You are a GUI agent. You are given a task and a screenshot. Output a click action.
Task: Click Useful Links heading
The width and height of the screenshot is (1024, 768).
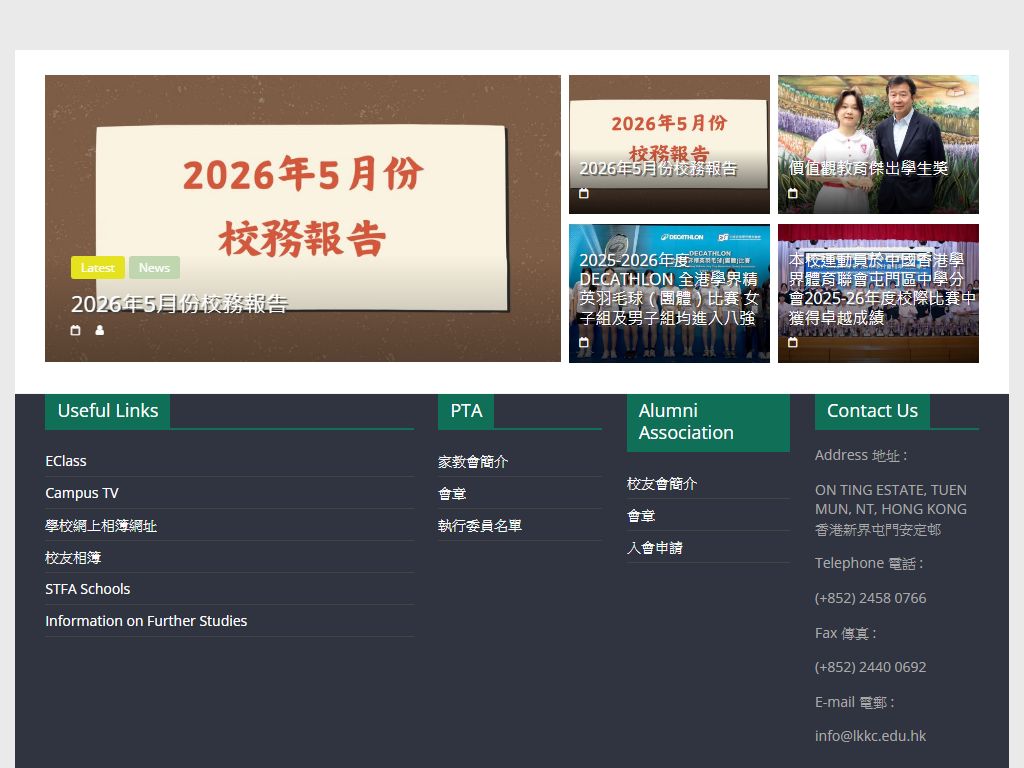click(108, 411)
